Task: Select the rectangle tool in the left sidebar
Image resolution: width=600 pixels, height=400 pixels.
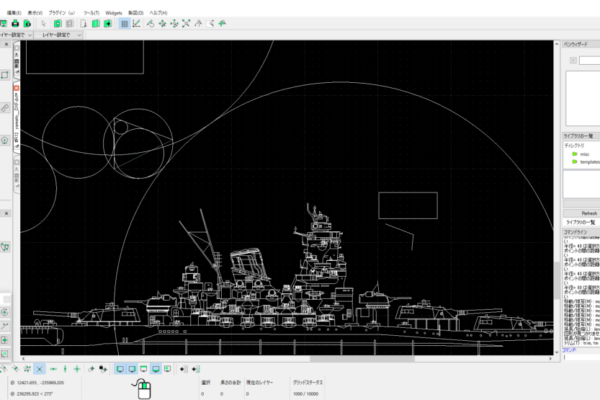Action: click(5, 75)
